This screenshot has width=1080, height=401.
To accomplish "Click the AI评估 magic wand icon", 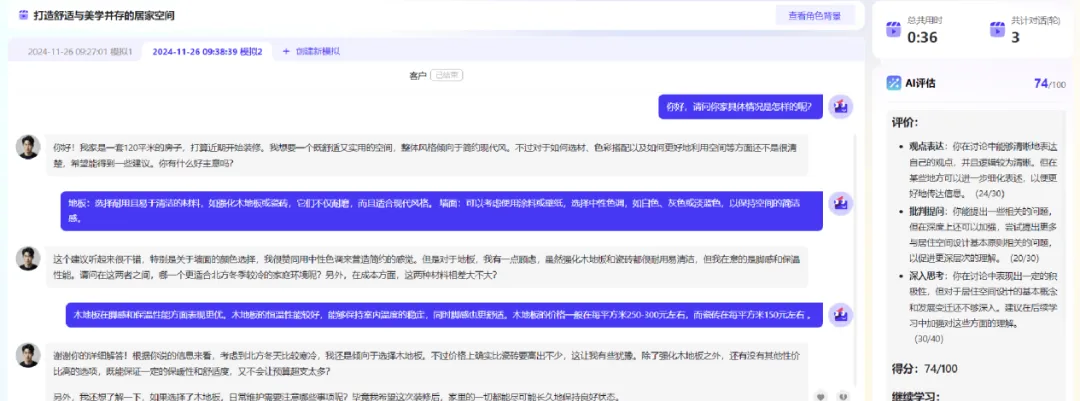I will (893, 83).
